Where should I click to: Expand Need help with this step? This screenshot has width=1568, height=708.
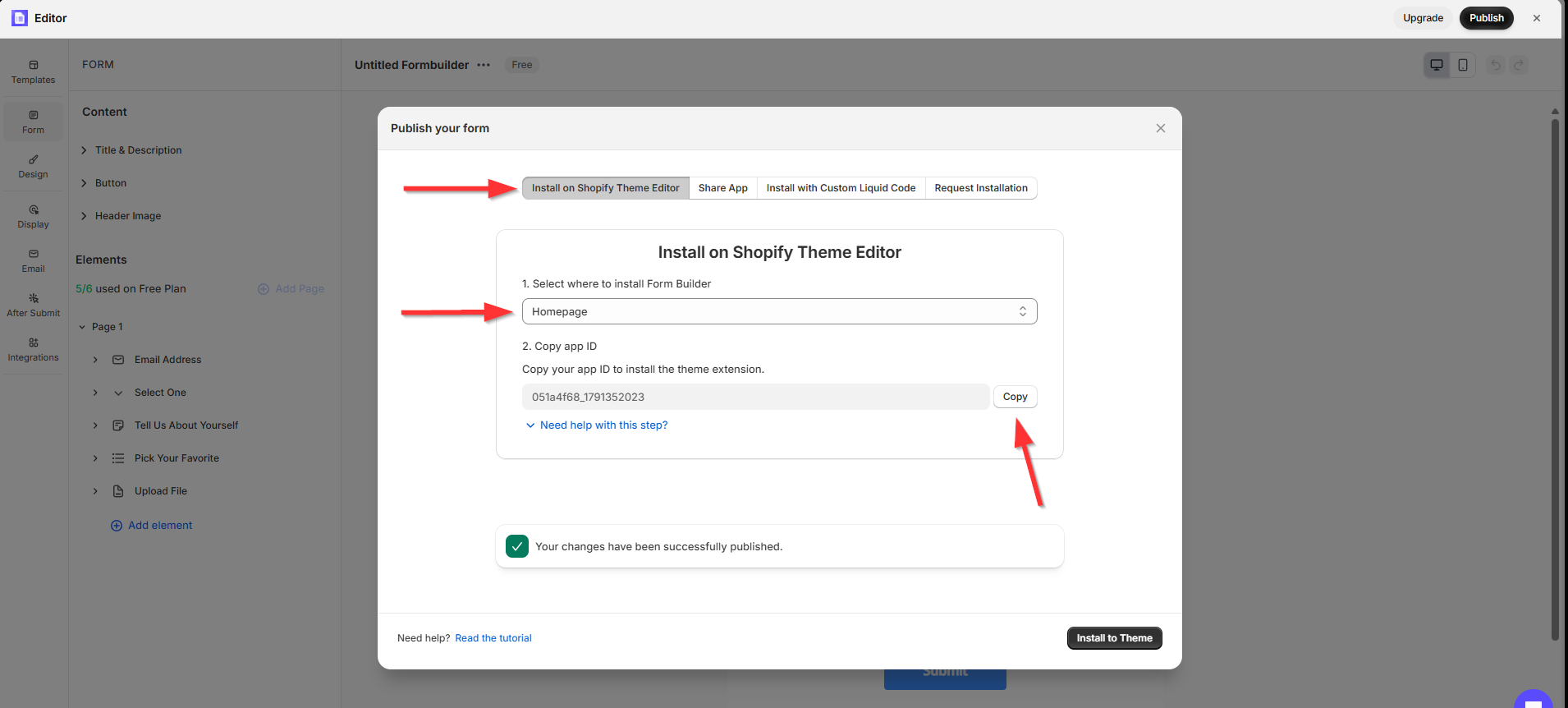pos(596,425)
